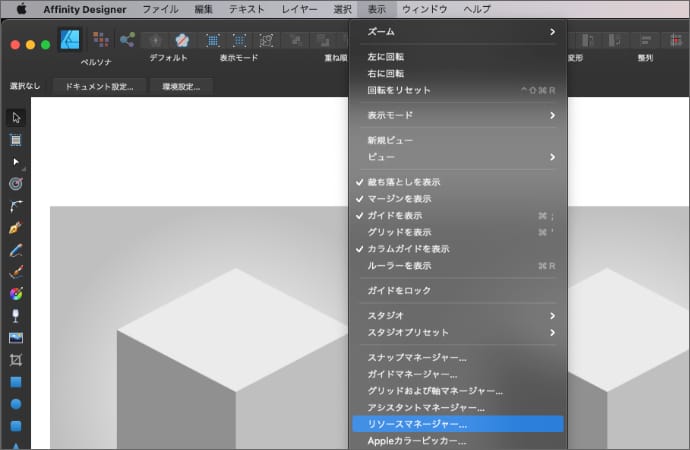Click the Share icon in toolbar

tap(127, 41)
